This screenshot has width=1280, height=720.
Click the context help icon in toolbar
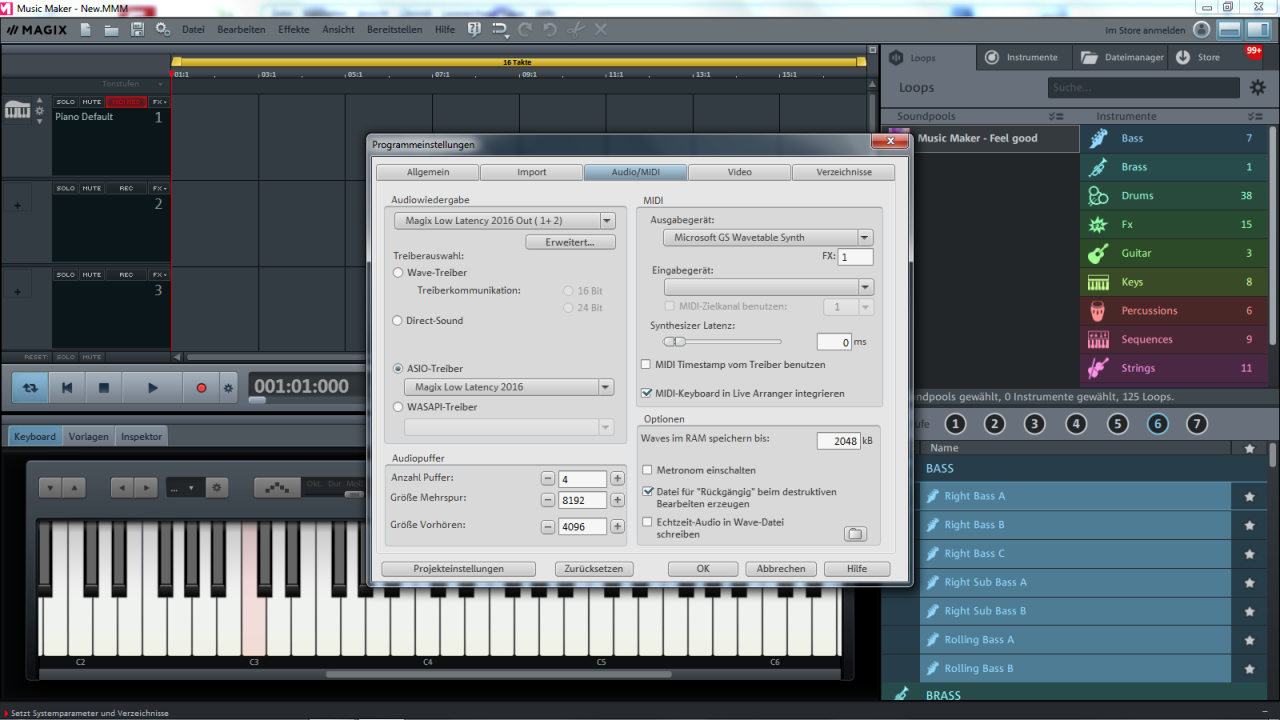(474, 30)
